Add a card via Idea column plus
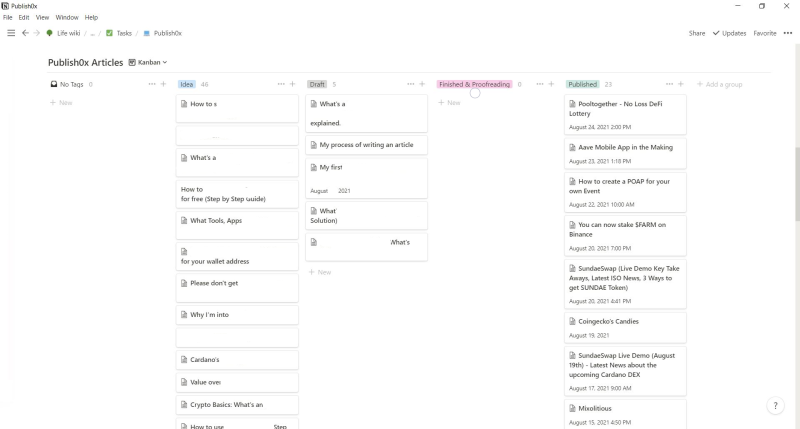The height and width of the screenshot is (429, 800). click(x=292, y=84)
